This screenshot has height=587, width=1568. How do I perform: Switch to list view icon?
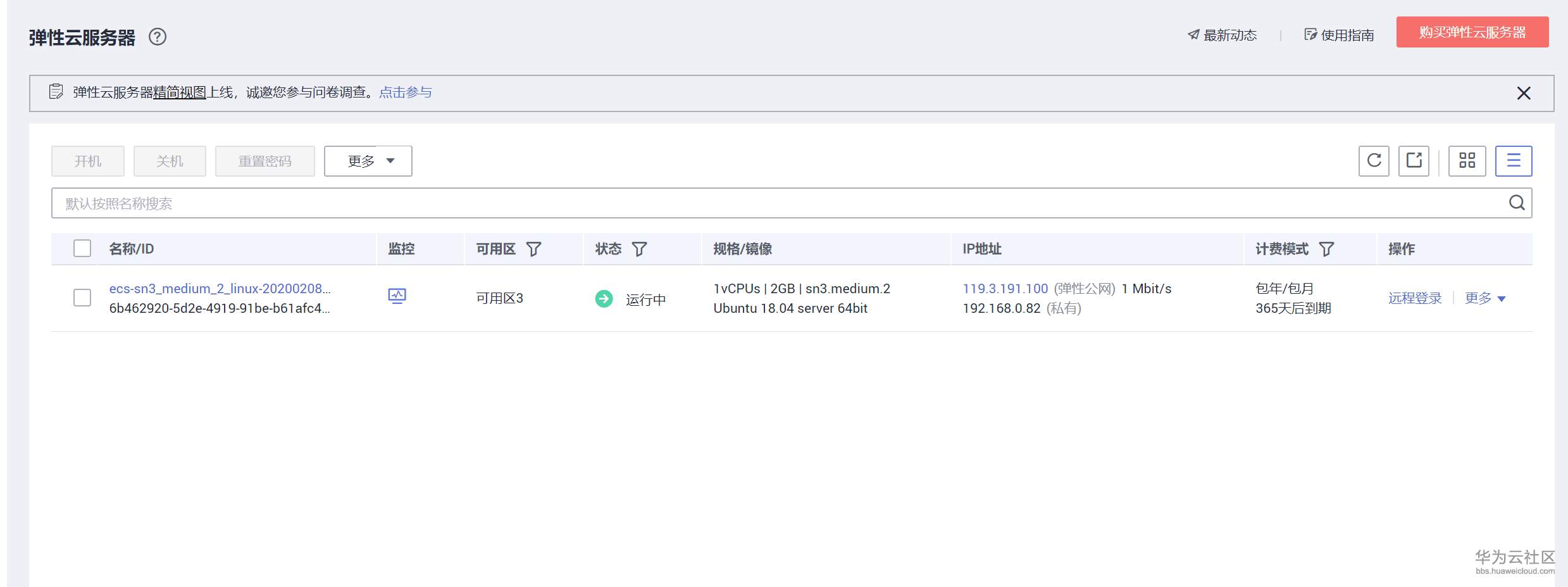click(x=1514, y=161)
